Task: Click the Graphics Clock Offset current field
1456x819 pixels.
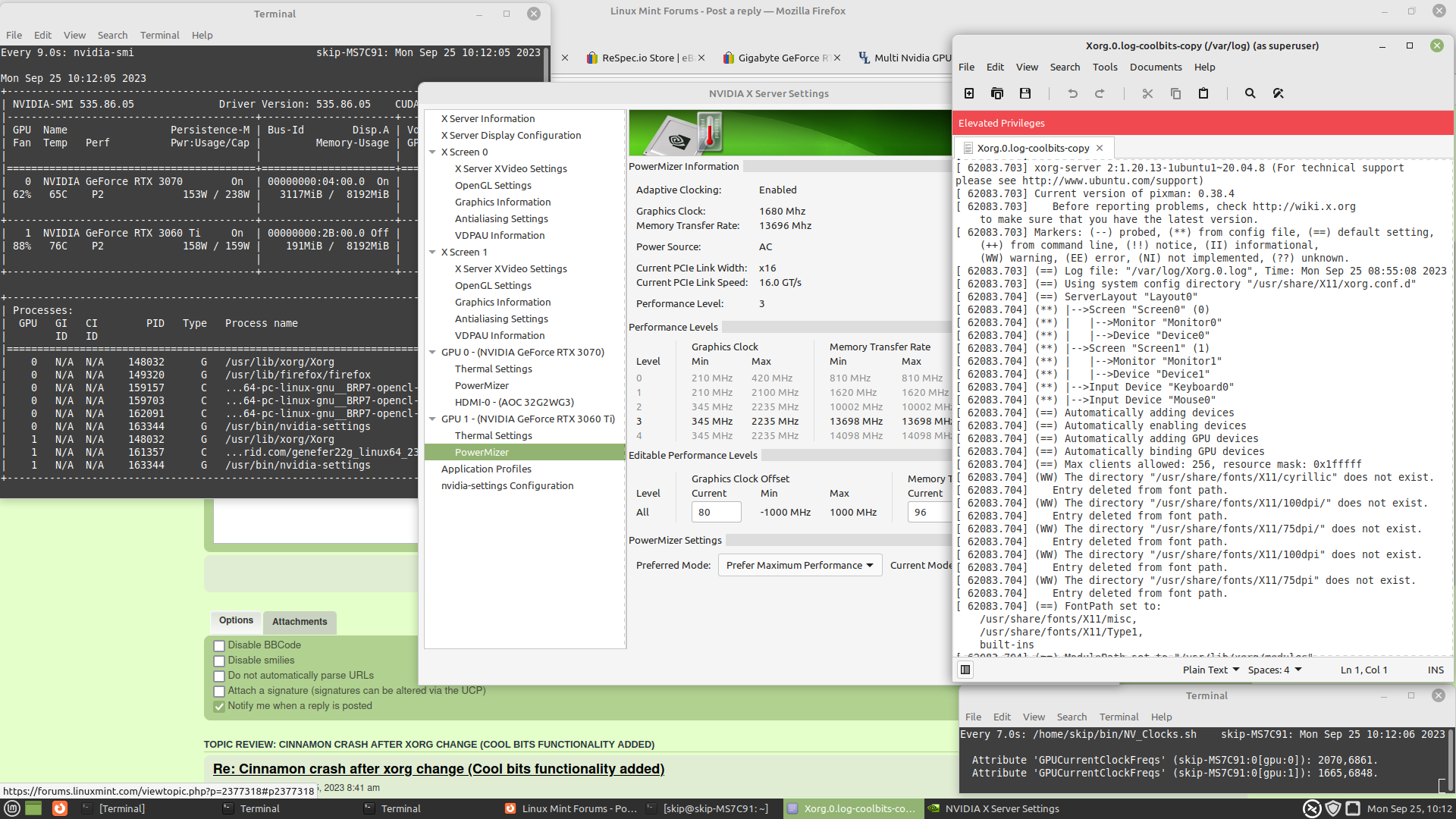Action: tap(716, 512)
